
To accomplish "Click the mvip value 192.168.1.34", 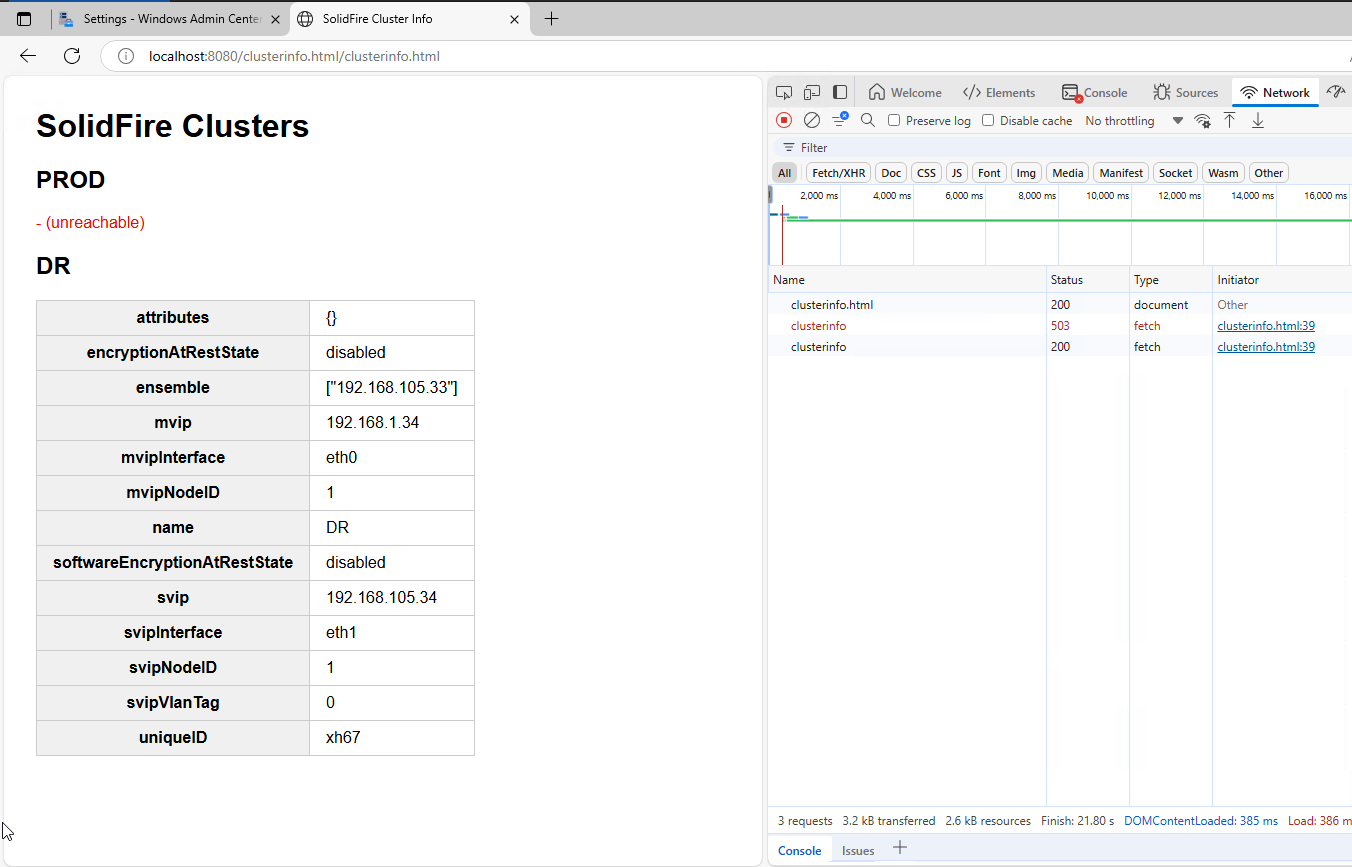I will (x=372, y=423).
